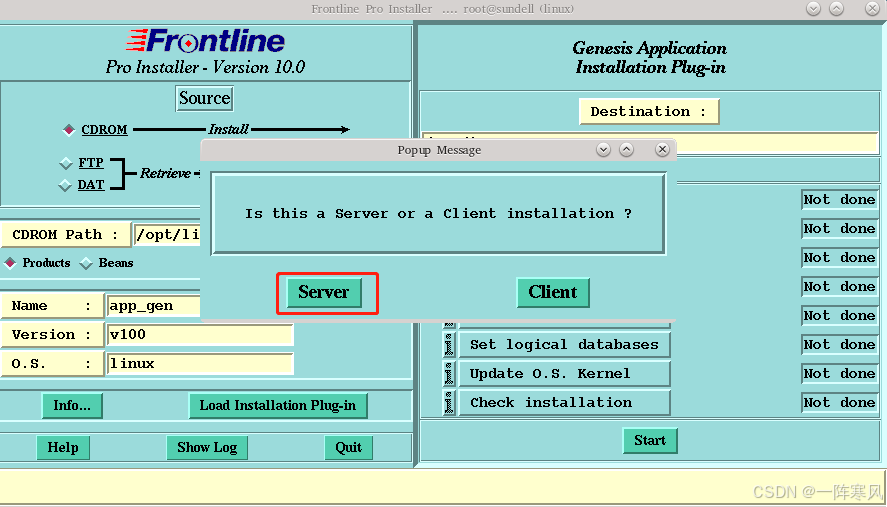The height and width of the screenshot is (507, 887).
Task: Click the 'Version :' label
Action: point(51,334)
